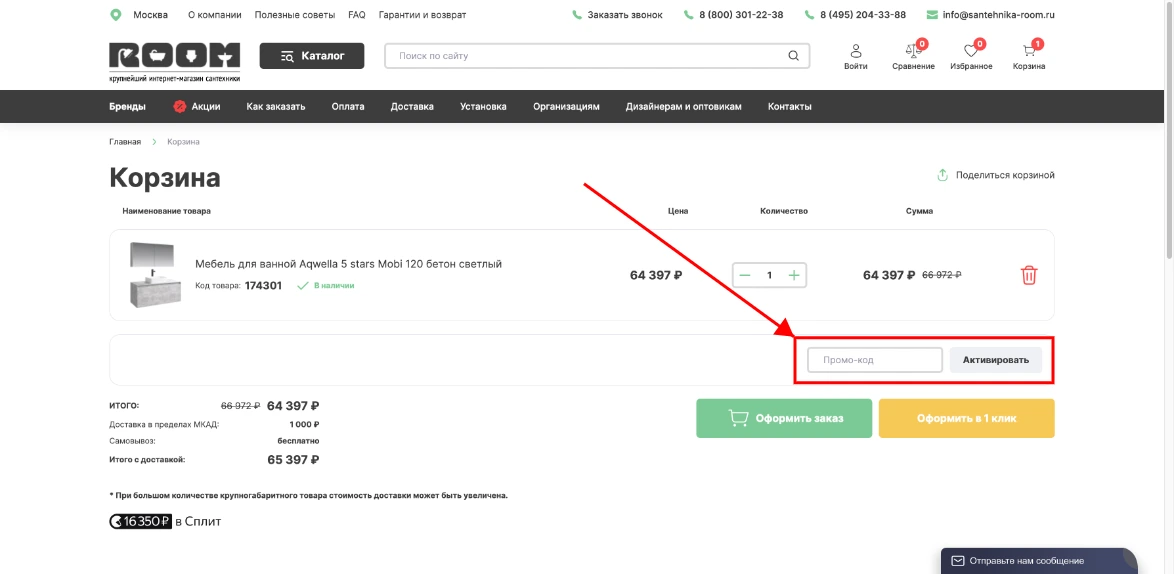Image resolution: width=1174 pixels, height=574 pixels.
Task: Decrease product quantity with minus
Action: click(745, 275)
